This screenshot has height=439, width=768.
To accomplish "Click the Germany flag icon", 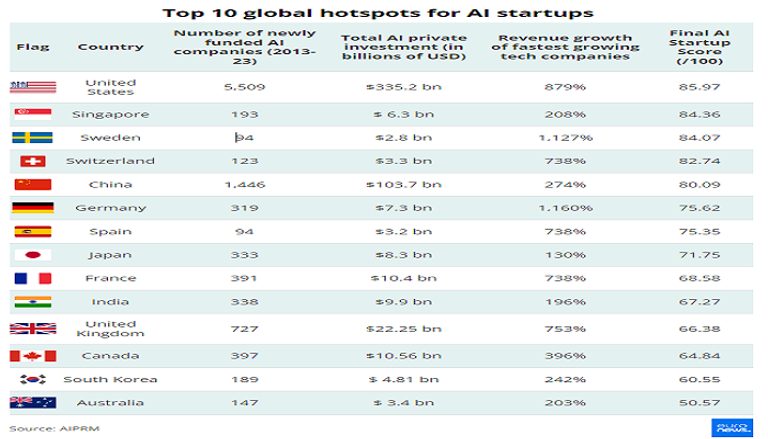I will coord(26,208).
